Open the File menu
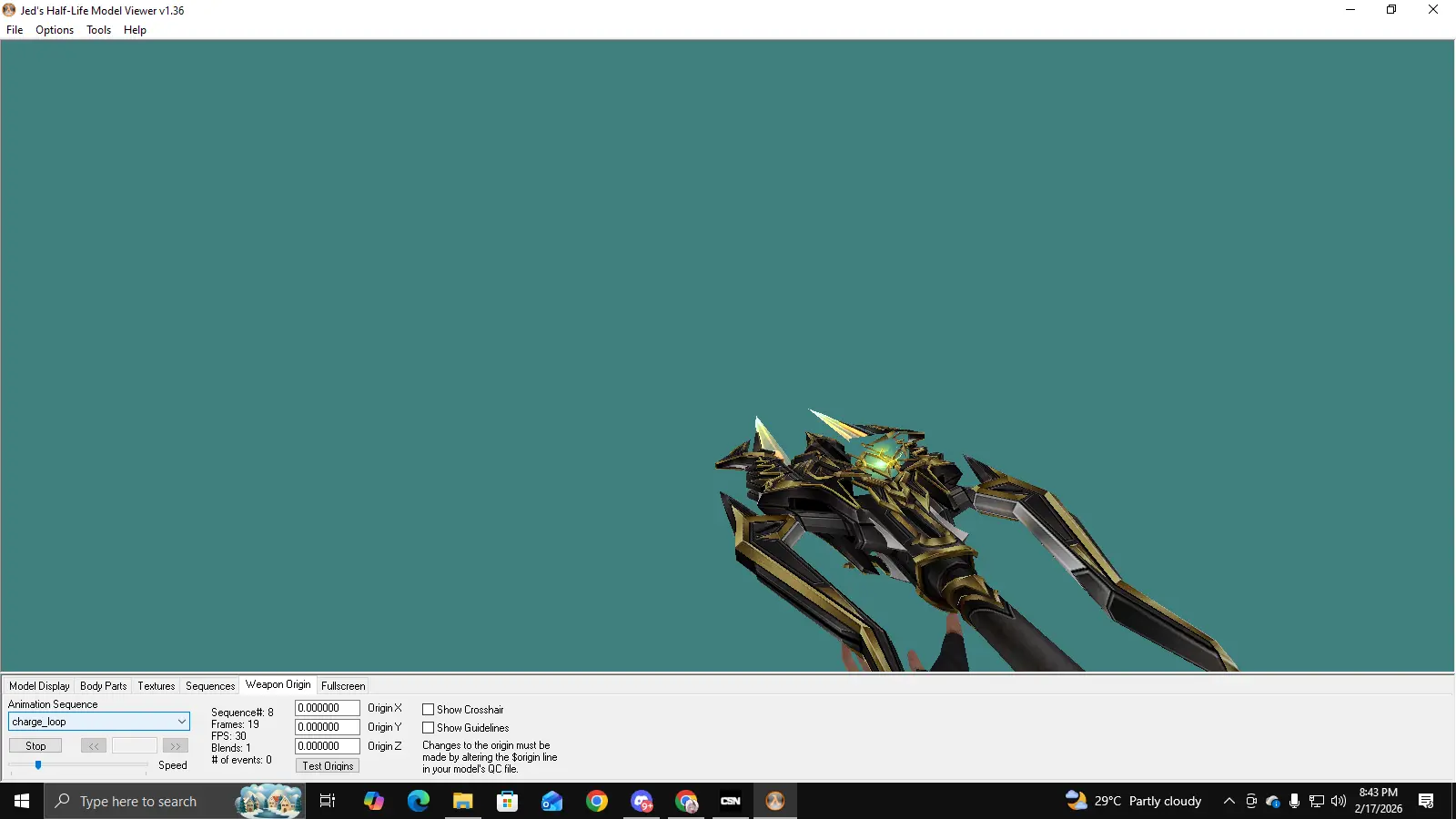The image size is (1456, 819). tap(15, 30)
